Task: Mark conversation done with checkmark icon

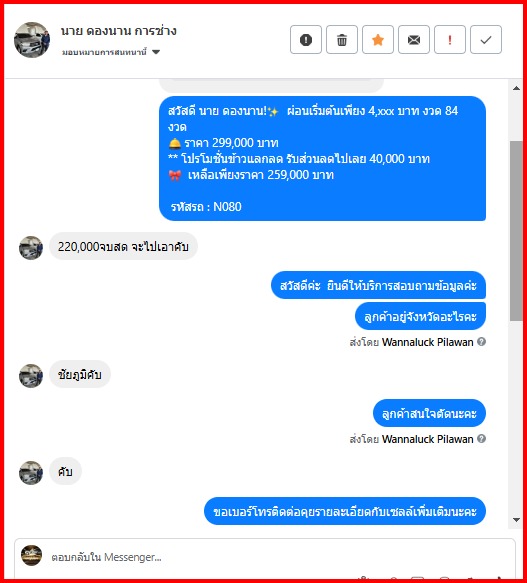Action: [x=486, y=40]
